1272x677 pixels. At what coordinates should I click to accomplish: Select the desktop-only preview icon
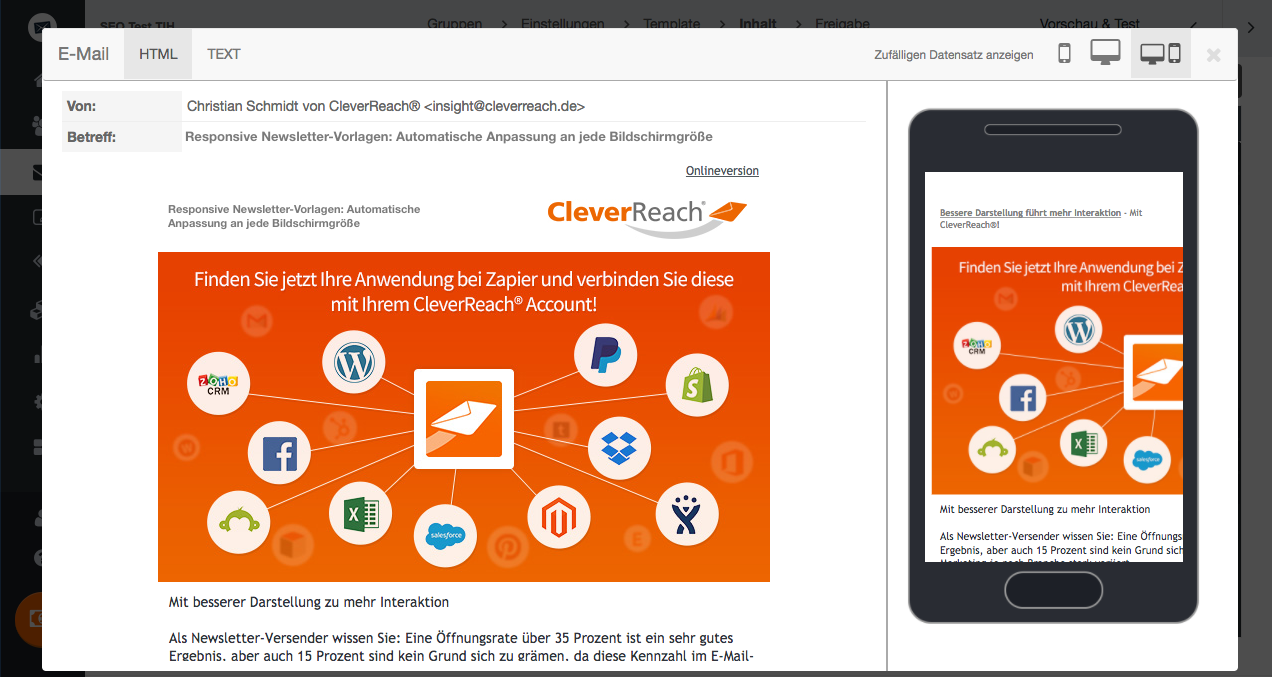[1105, 53]
